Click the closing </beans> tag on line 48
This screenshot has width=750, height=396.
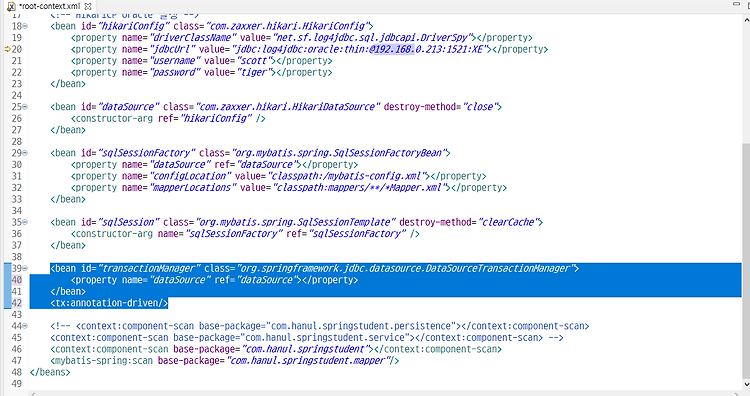(x=50, y=372)
